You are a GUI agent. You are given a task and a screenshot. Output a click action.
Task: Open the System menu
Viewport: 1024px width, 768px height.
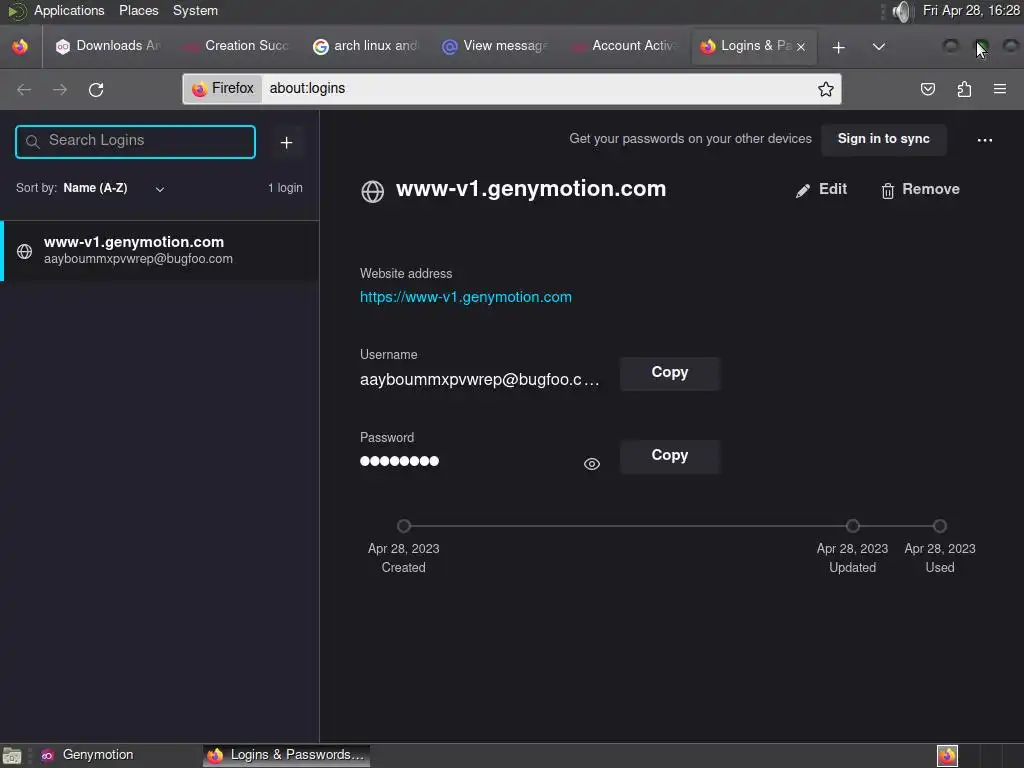point(195,10)
